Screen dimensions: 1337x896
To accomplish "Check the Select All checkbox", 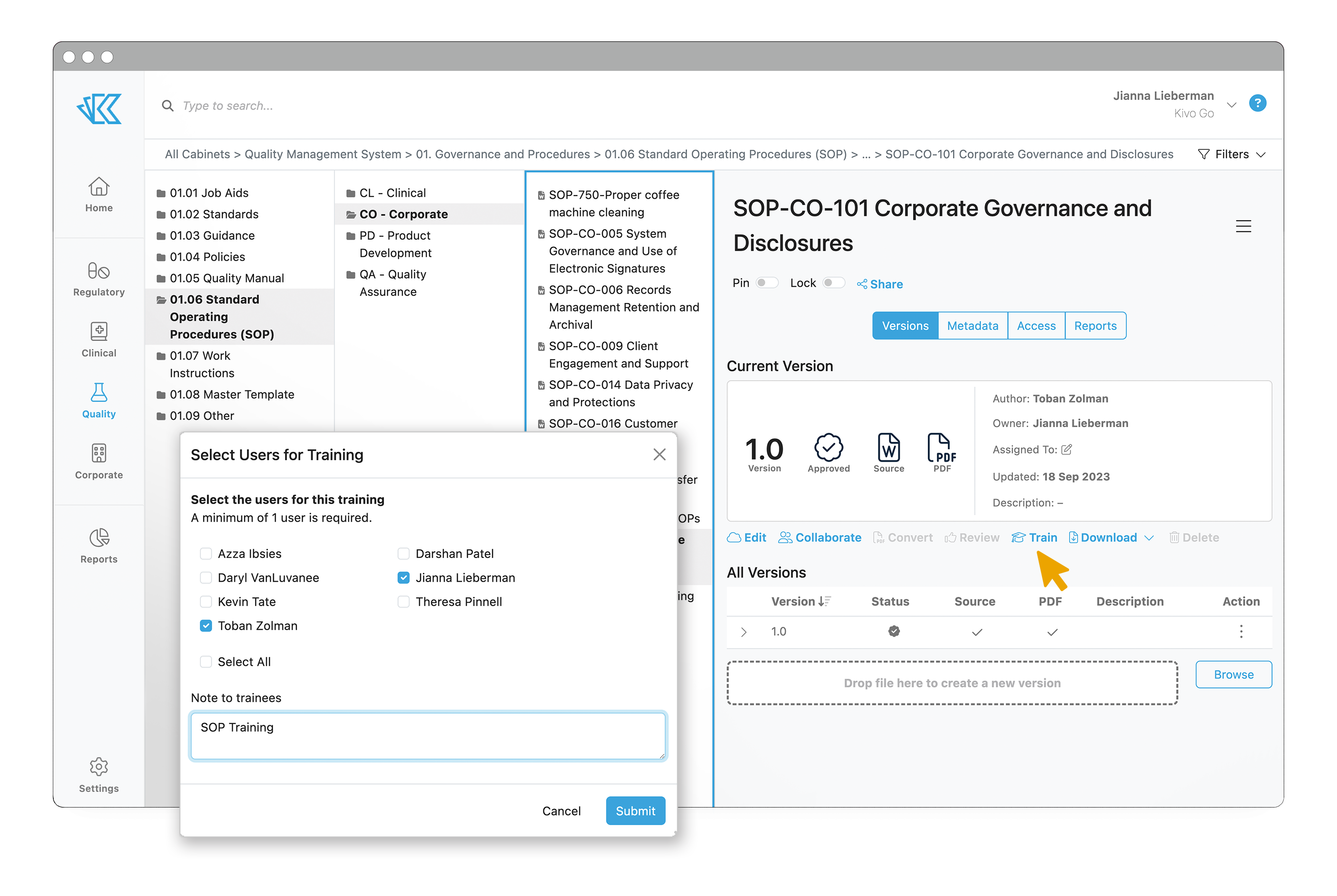I will [206, 661].
